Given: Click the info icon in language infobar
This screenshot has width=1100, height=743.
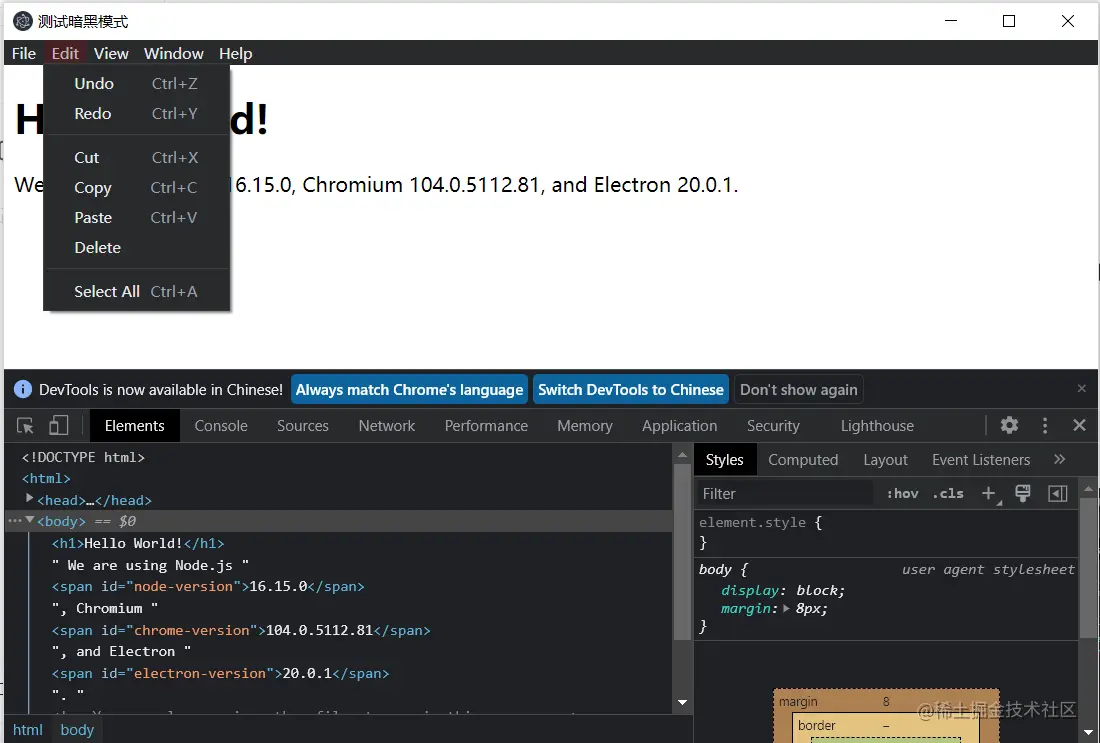Looking at the screenshot, I should (22, 389).
